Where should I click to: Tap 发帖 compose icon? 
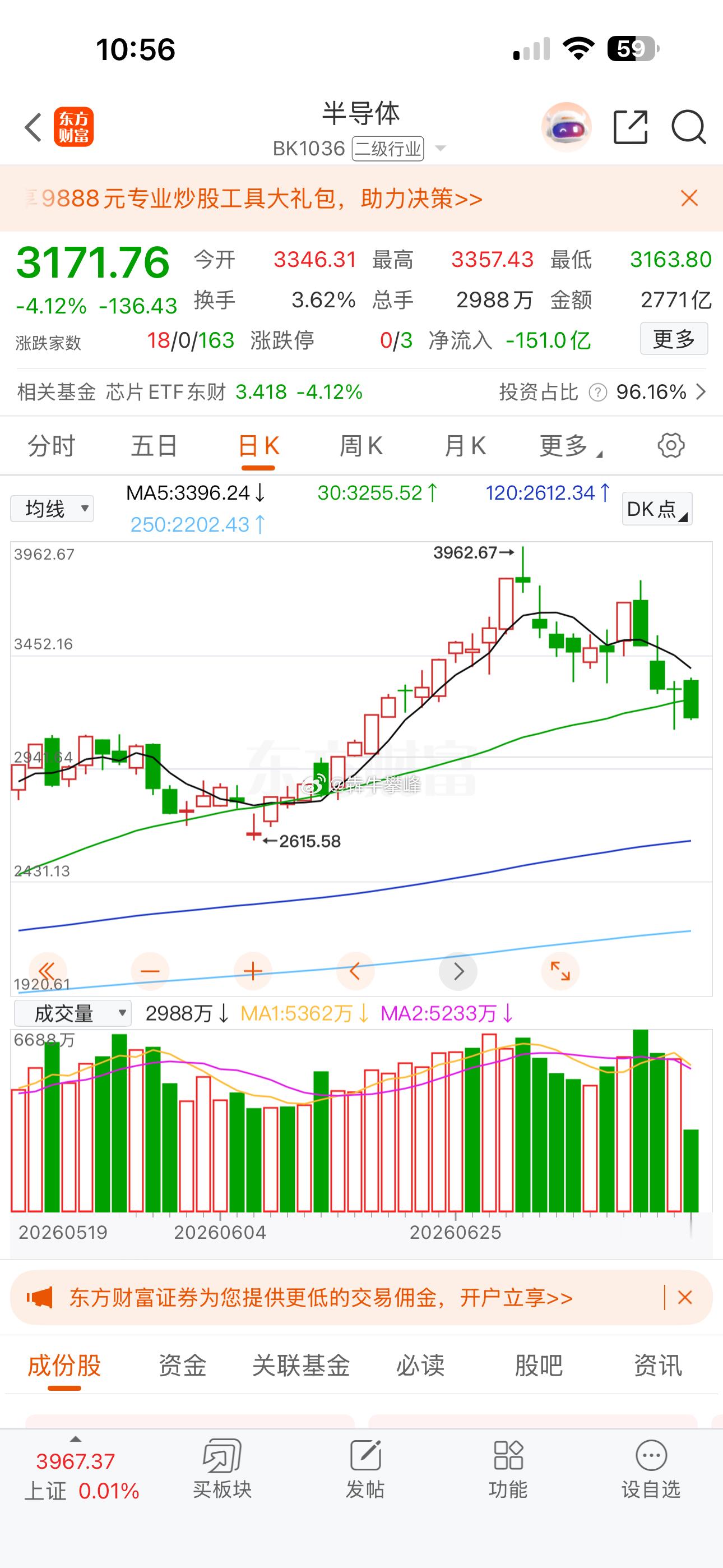(365, 1456)
